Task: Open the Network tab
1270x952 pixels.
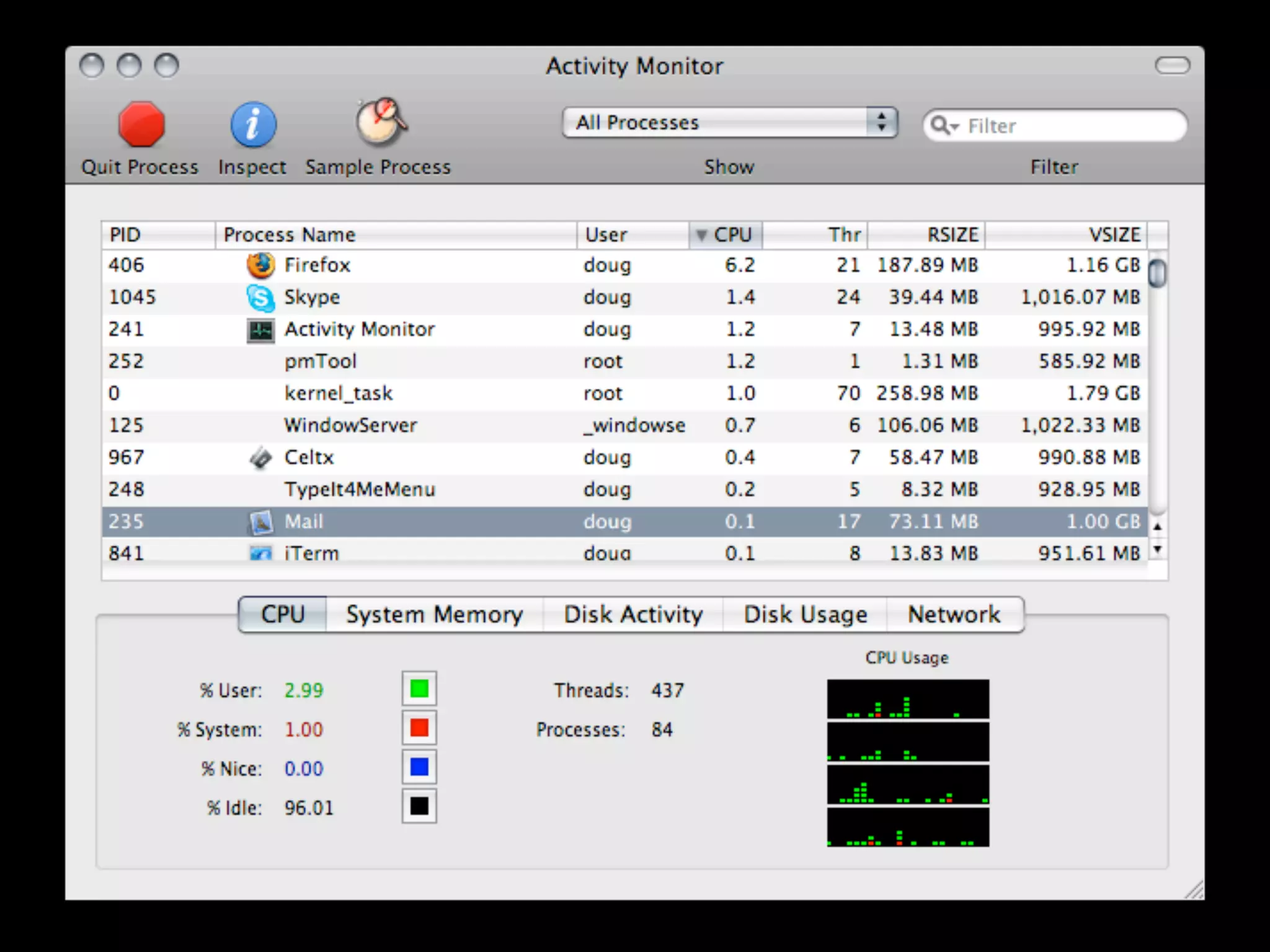Action: (x=954, y=615)
